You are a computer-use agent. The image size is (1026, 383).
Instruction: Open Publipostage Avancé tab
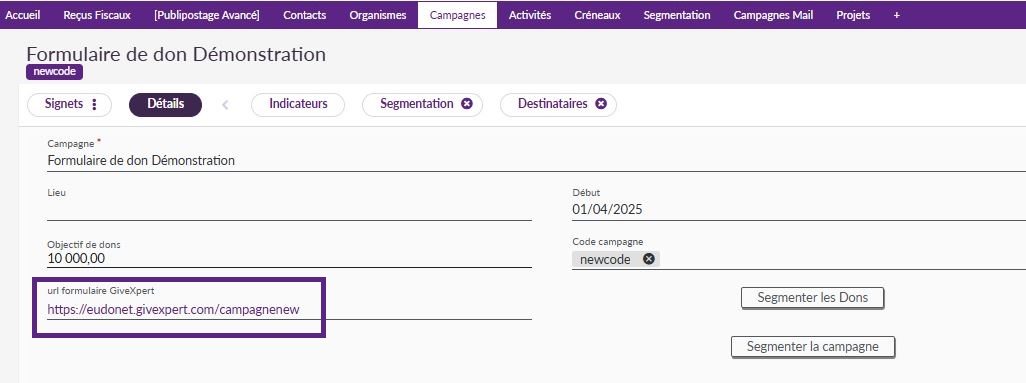tap(207, 15)
